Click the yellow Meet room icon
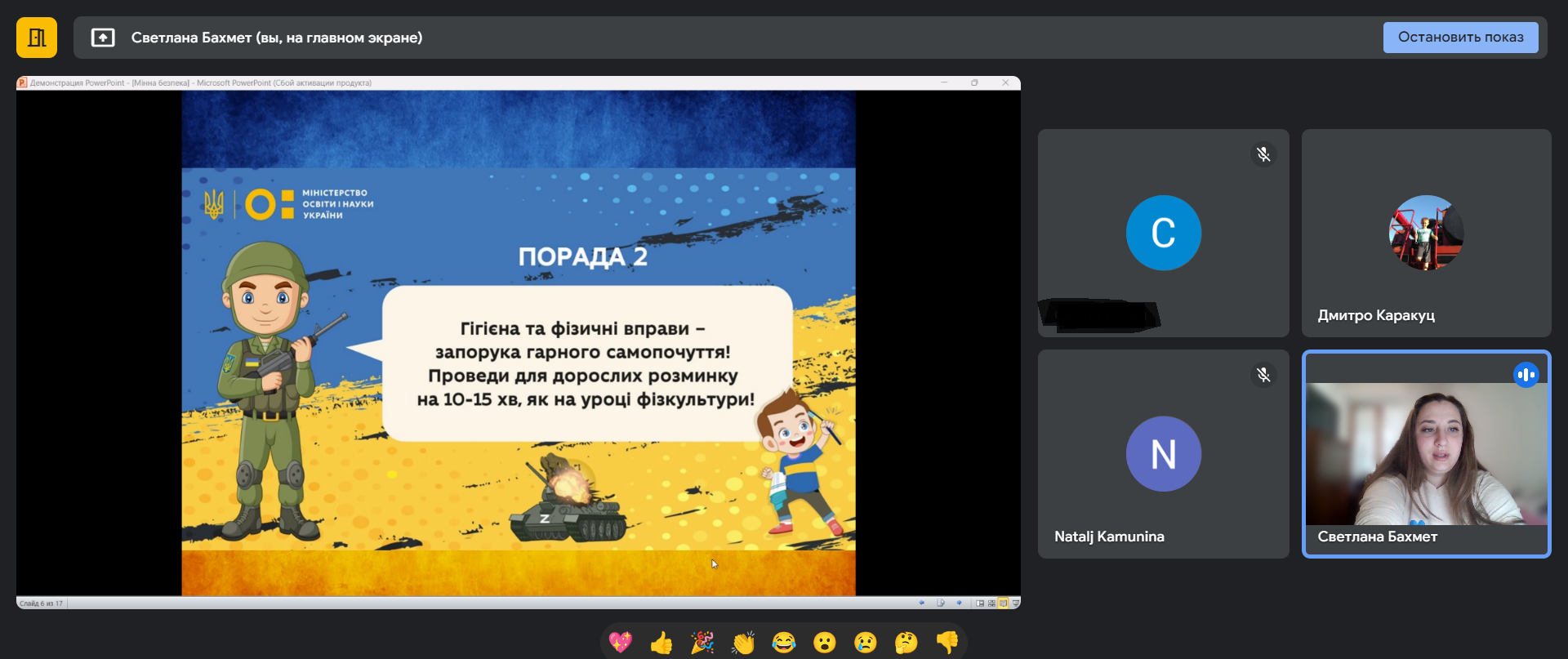This screenshot has width=1568, height=659. tap(37, 38)
